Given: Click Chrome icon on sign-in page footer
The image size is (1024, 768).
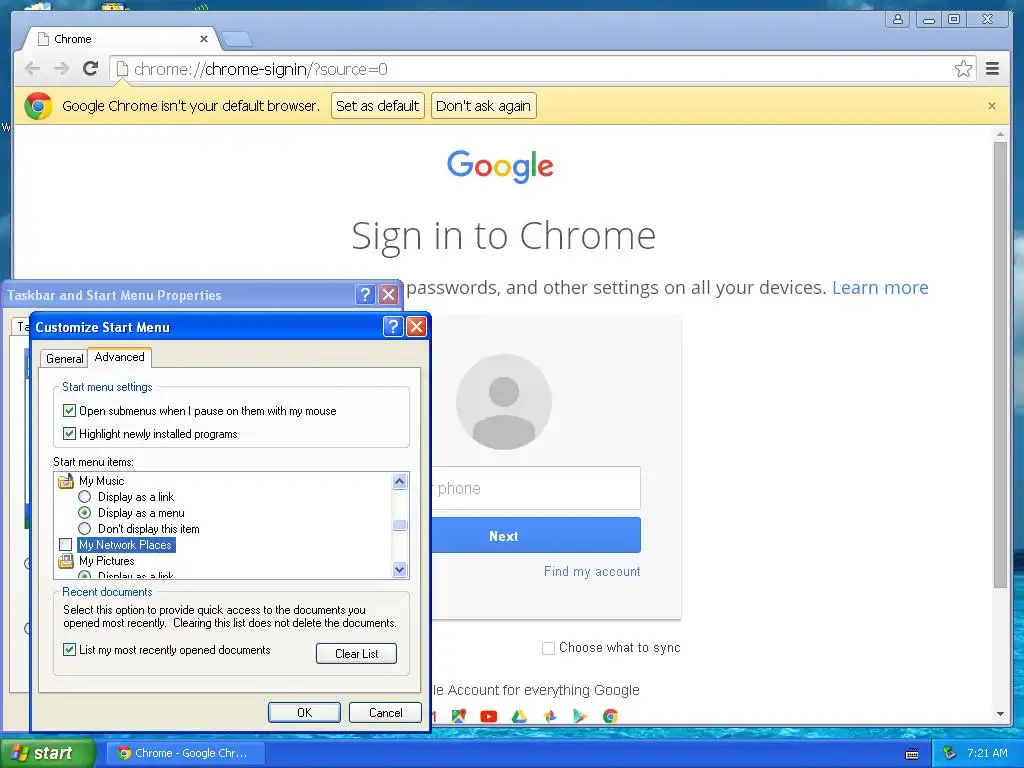Looking at the screenshot, I should coord(610,716).
